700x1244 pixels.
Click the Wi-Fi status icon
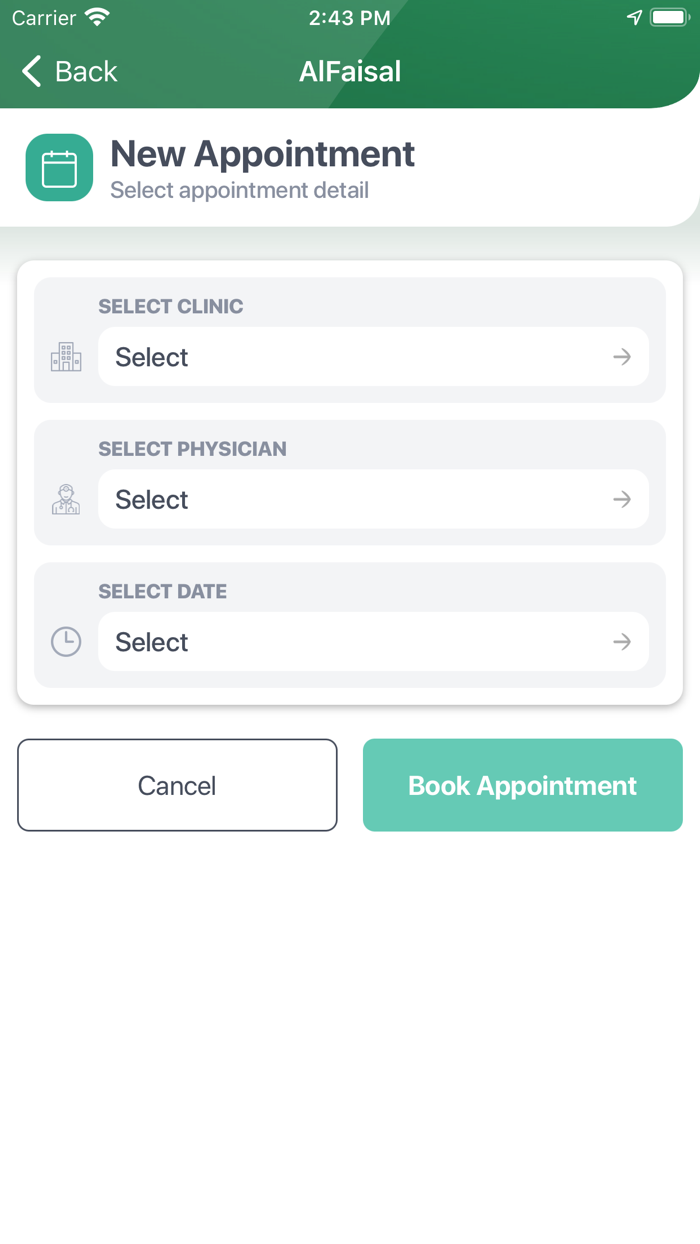[97, 17]
